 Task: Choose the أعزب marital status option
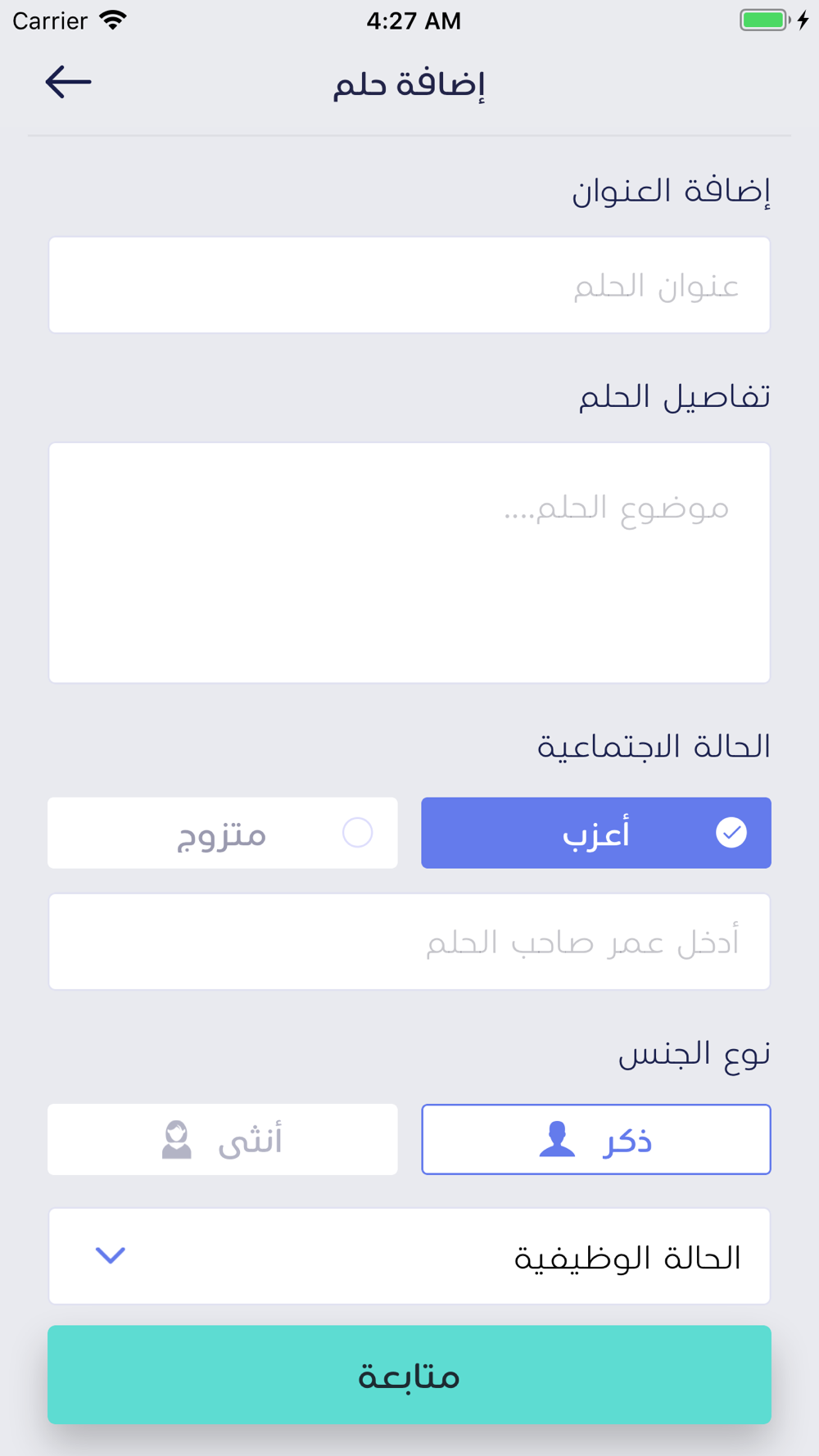click(x=596, y=833)
